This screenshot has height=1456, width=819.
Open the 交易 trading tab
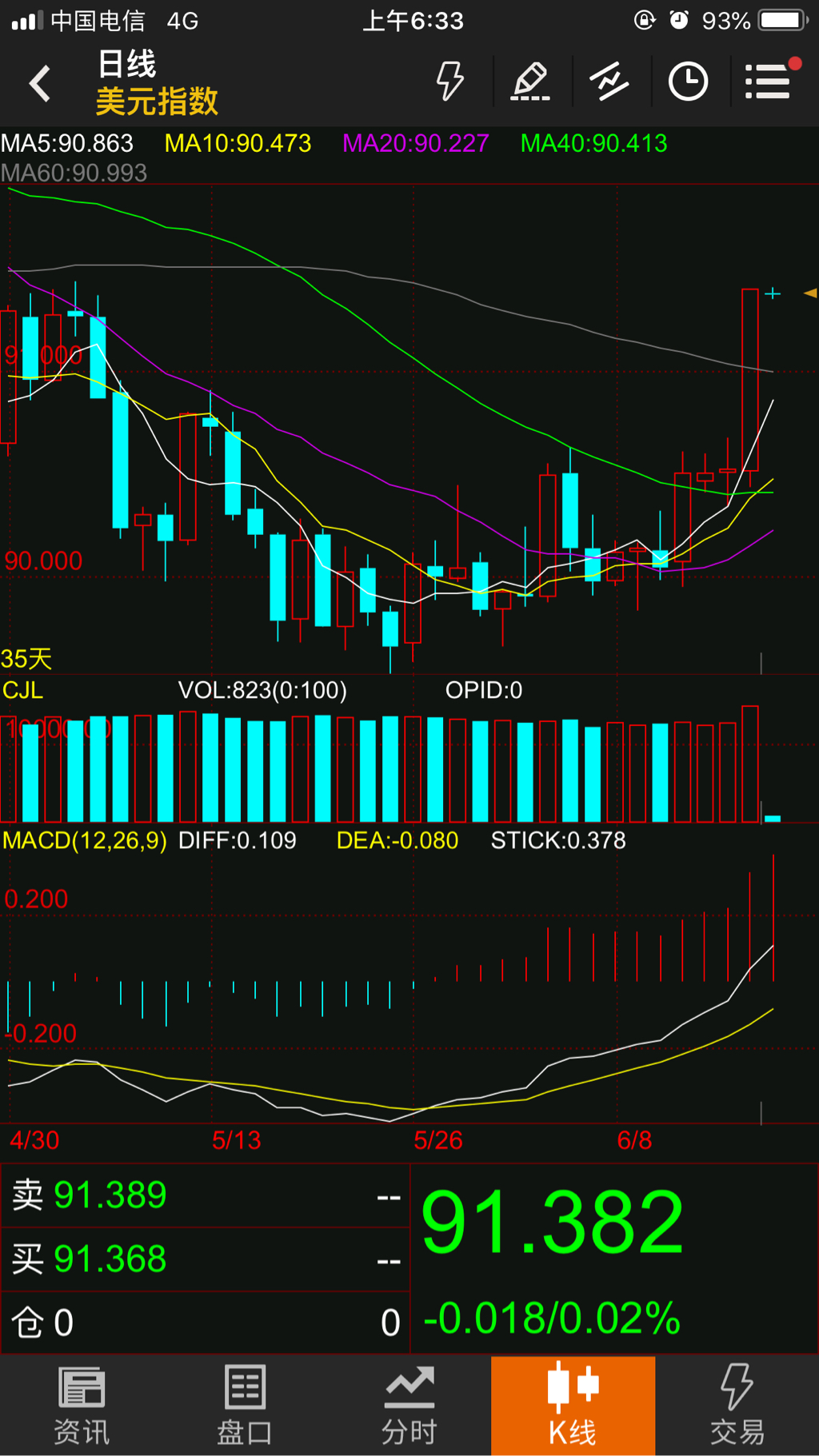coord(737,1406)
